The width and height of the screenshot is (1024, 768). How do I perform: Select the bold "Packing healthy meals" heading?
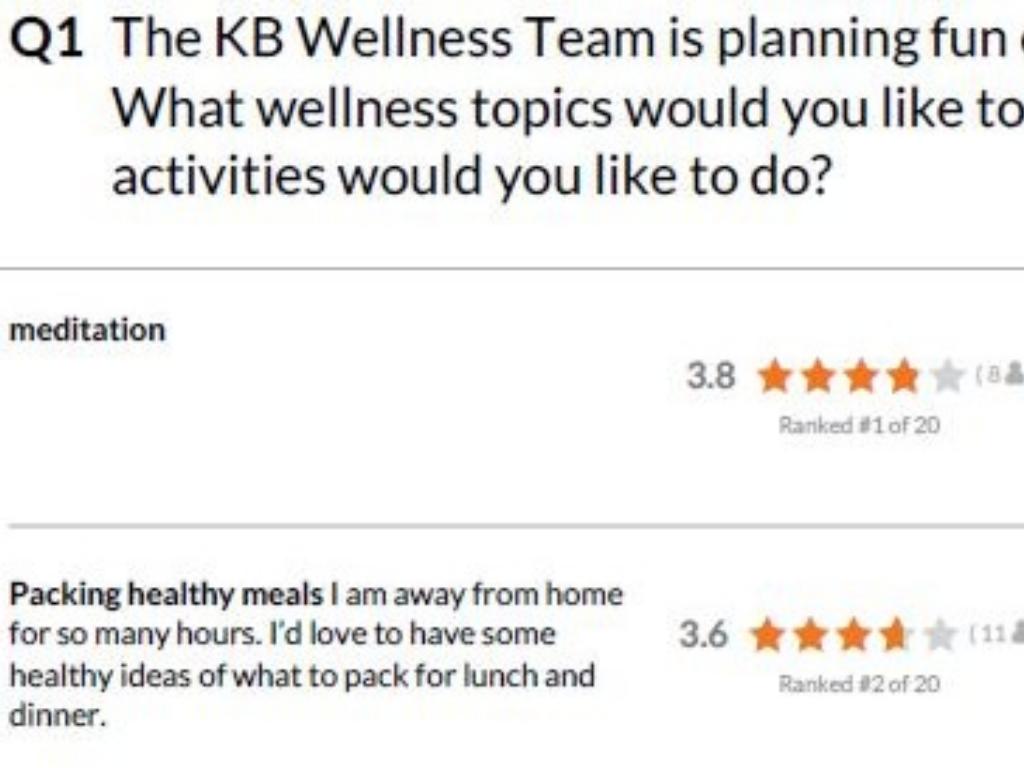click(166, 596)
